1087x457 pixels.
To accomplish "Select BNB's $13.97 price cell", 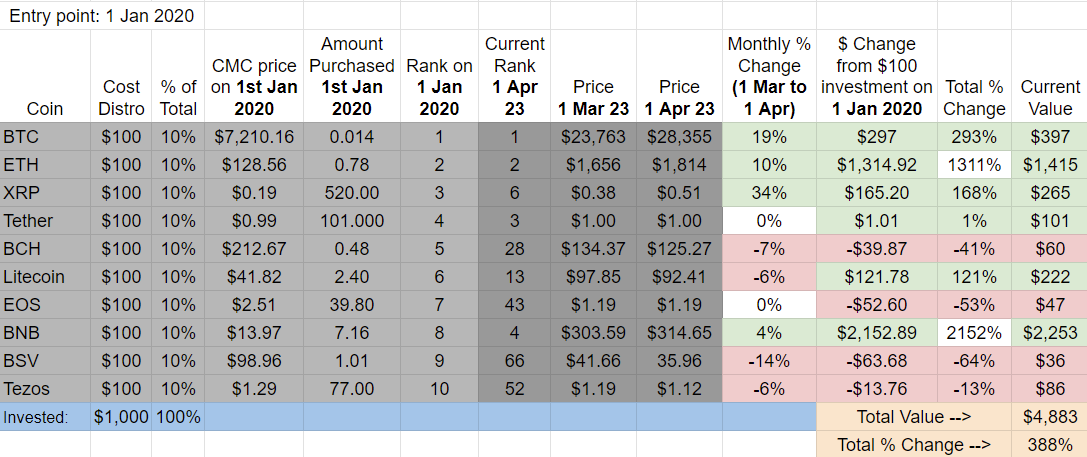I will click(254, 332).
